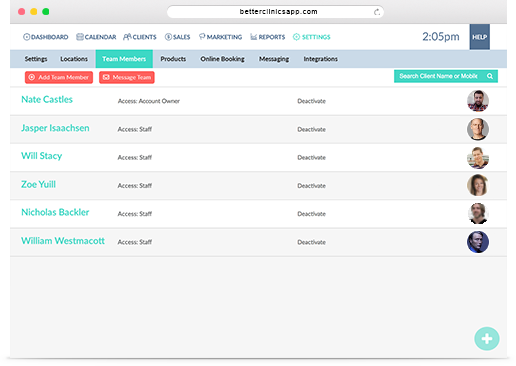
Task: Click Add Team Member button
Action: click(x=59, y=77)
